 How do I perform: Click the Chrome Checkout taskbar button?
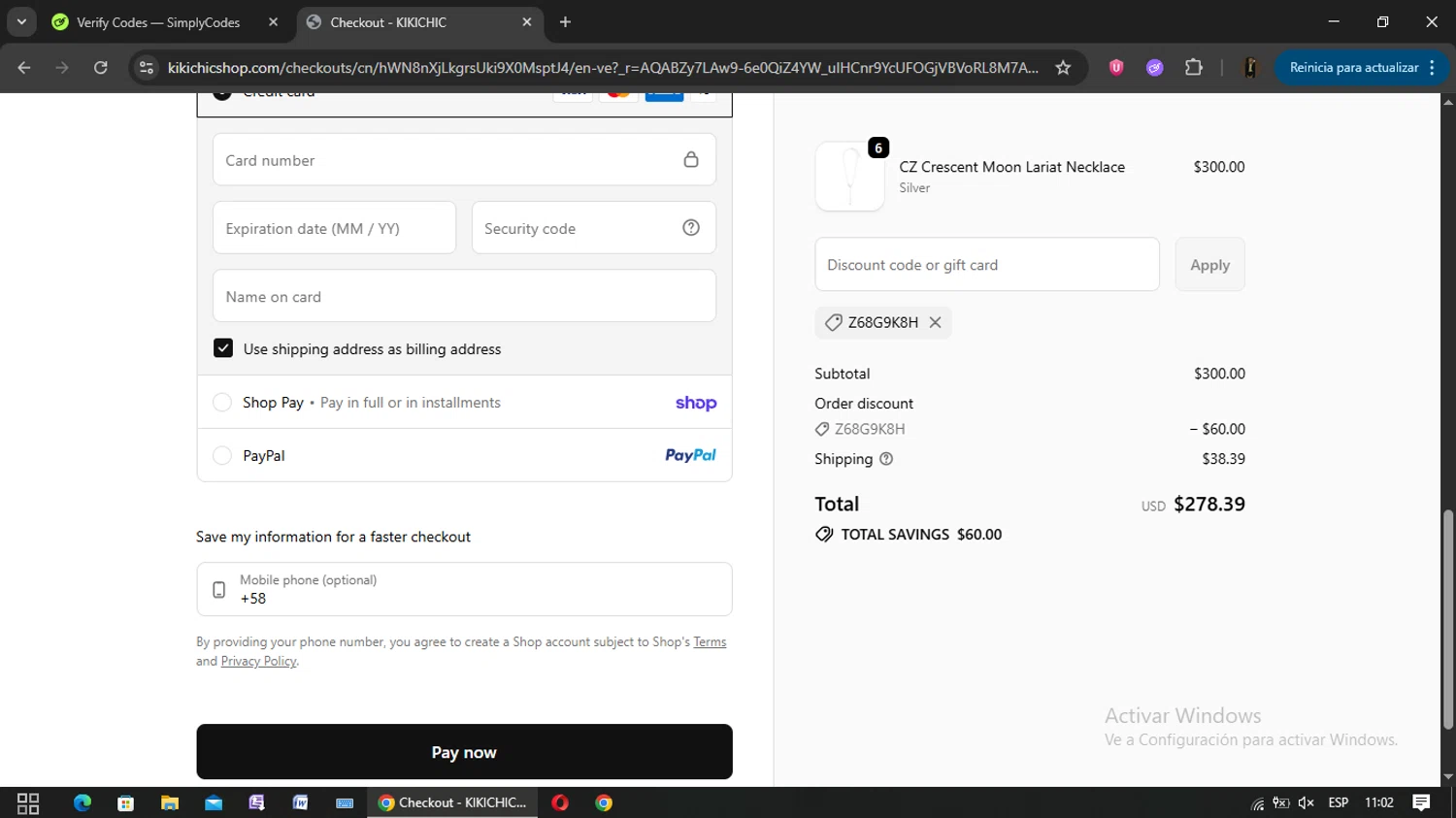tap(452, 802)
